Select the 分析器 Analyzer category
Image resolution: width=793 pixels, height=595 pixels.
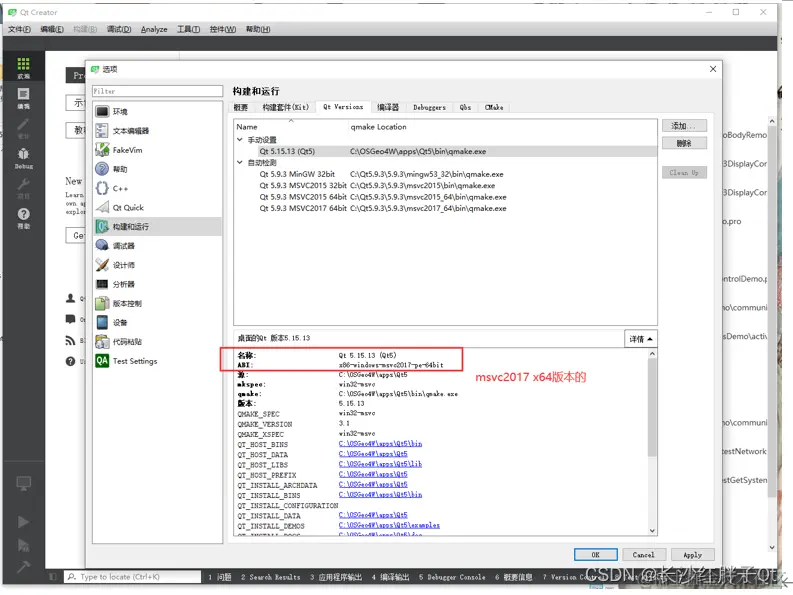(158, 284)
